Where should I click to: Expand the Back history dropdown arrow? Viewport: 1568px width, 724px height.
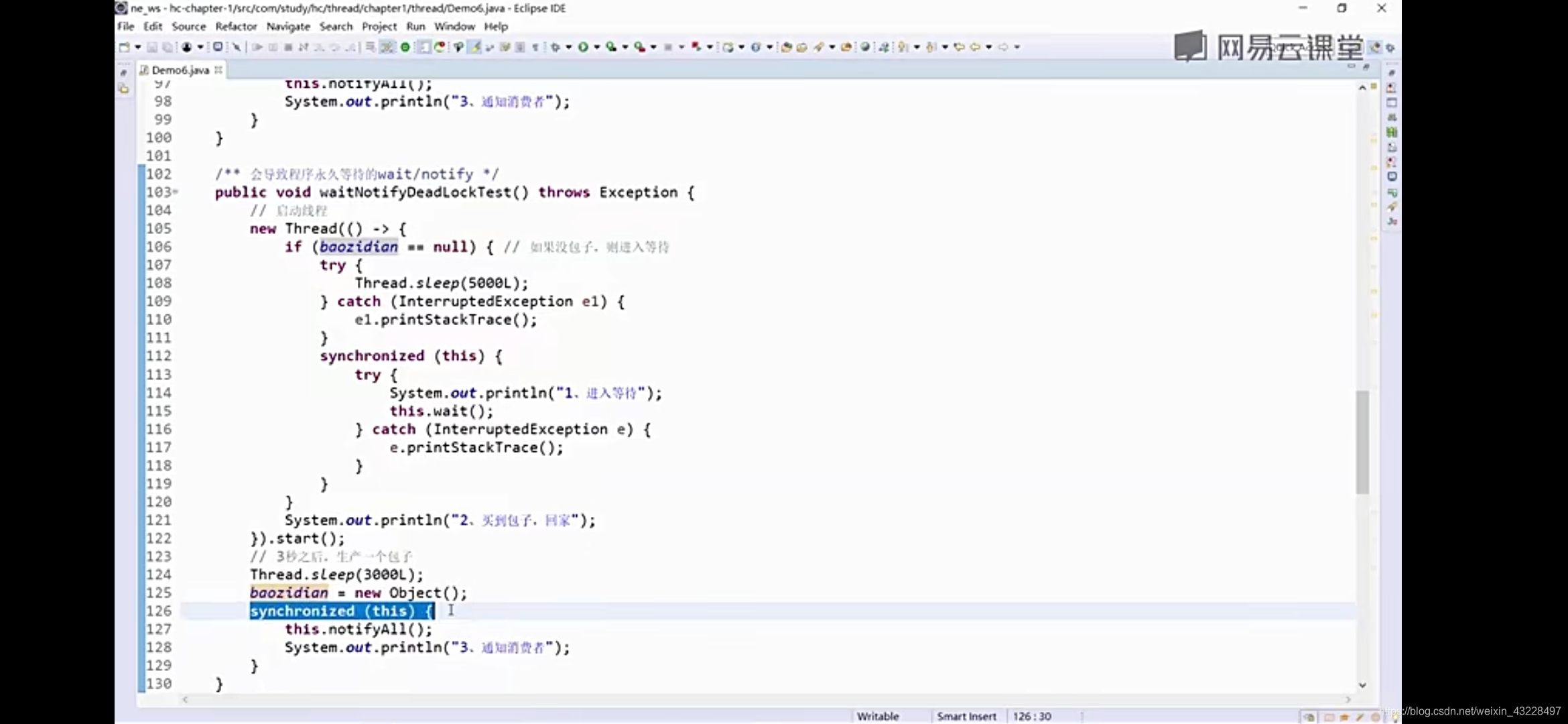click(988, 47)
